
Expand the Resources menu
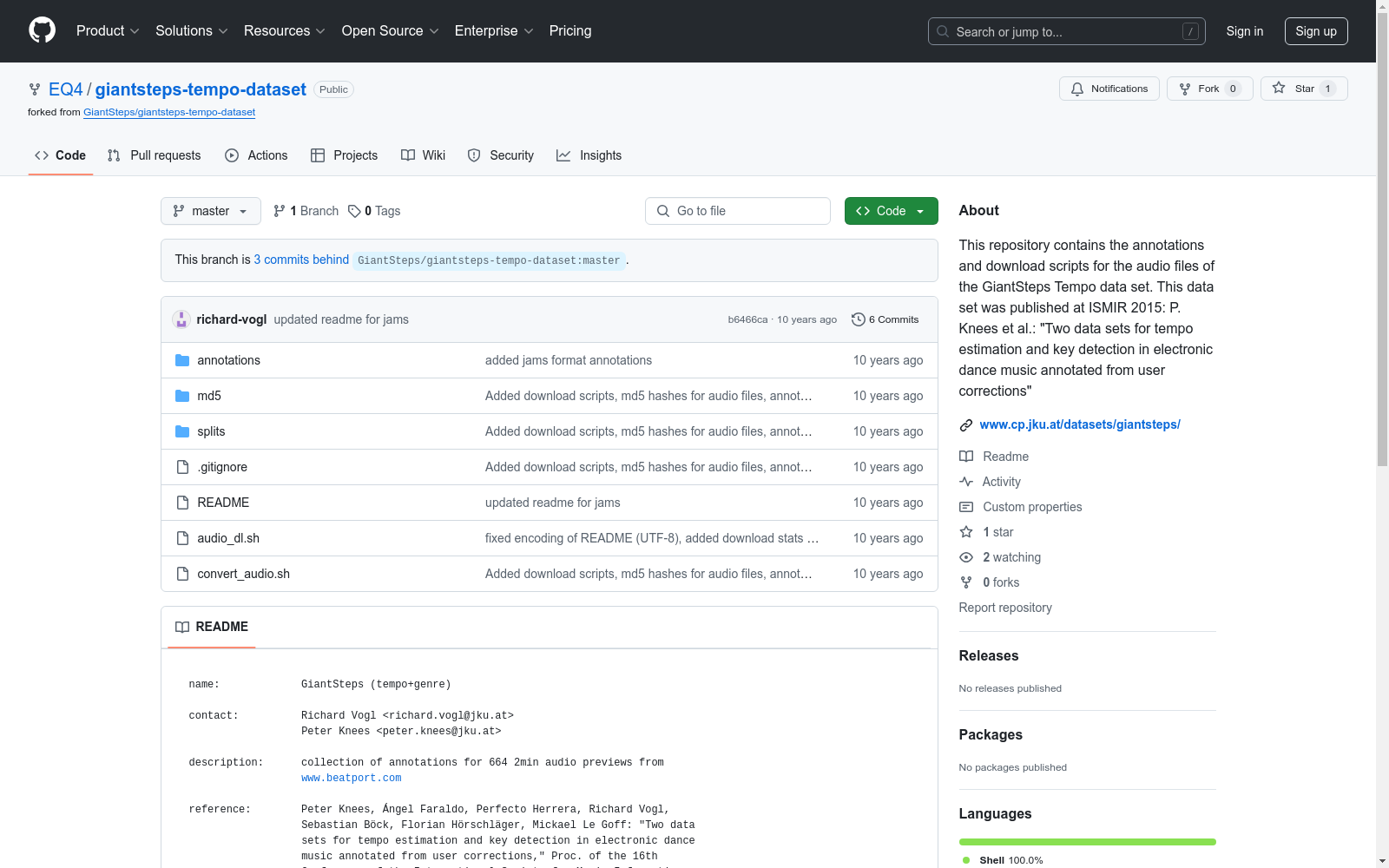coord(285,31)
